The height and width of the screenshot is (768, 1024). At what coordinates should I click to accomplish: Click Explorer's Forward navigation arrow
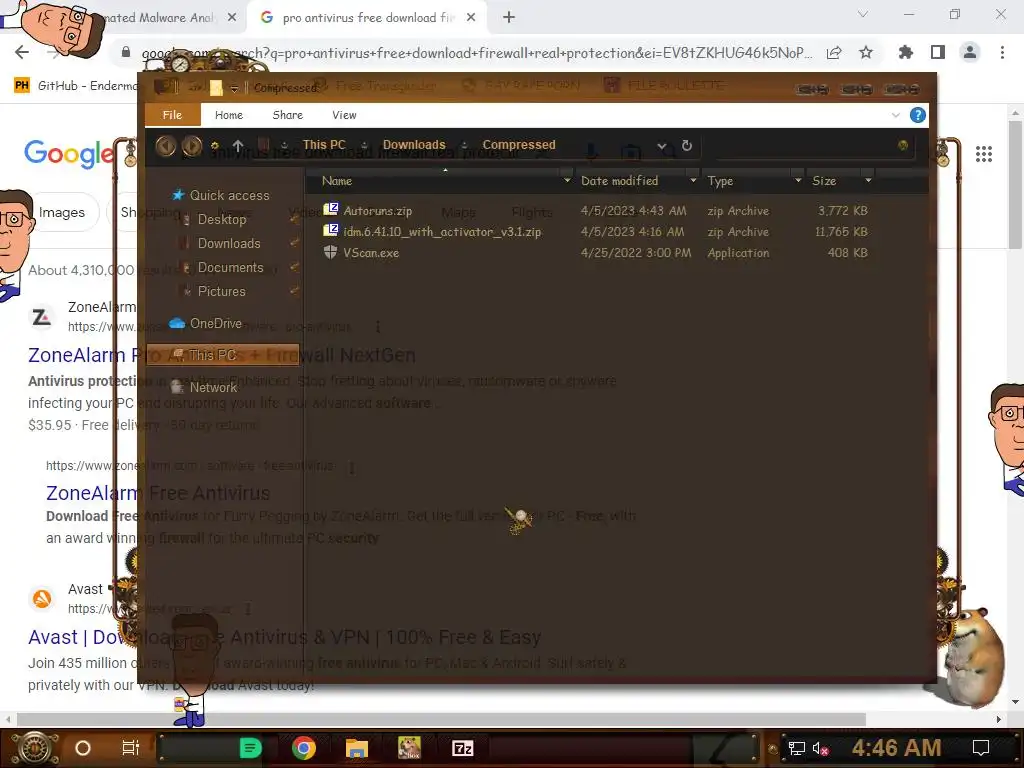(x=191, y=146)
